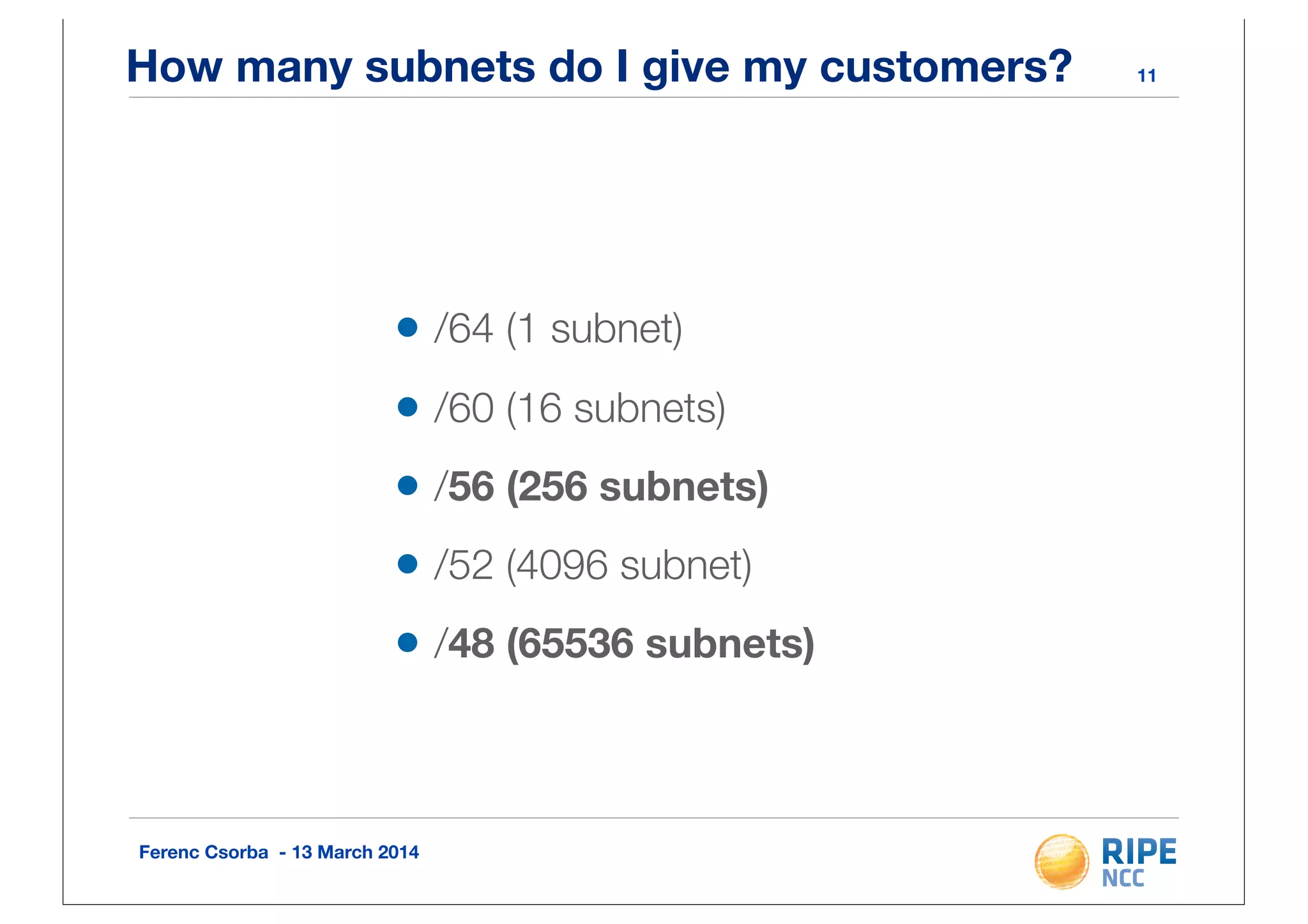Screen dimensions: 1308x924
Task: Click the blue RIPE logo text
Action: pyautogui.click(x=1139, y=851)
